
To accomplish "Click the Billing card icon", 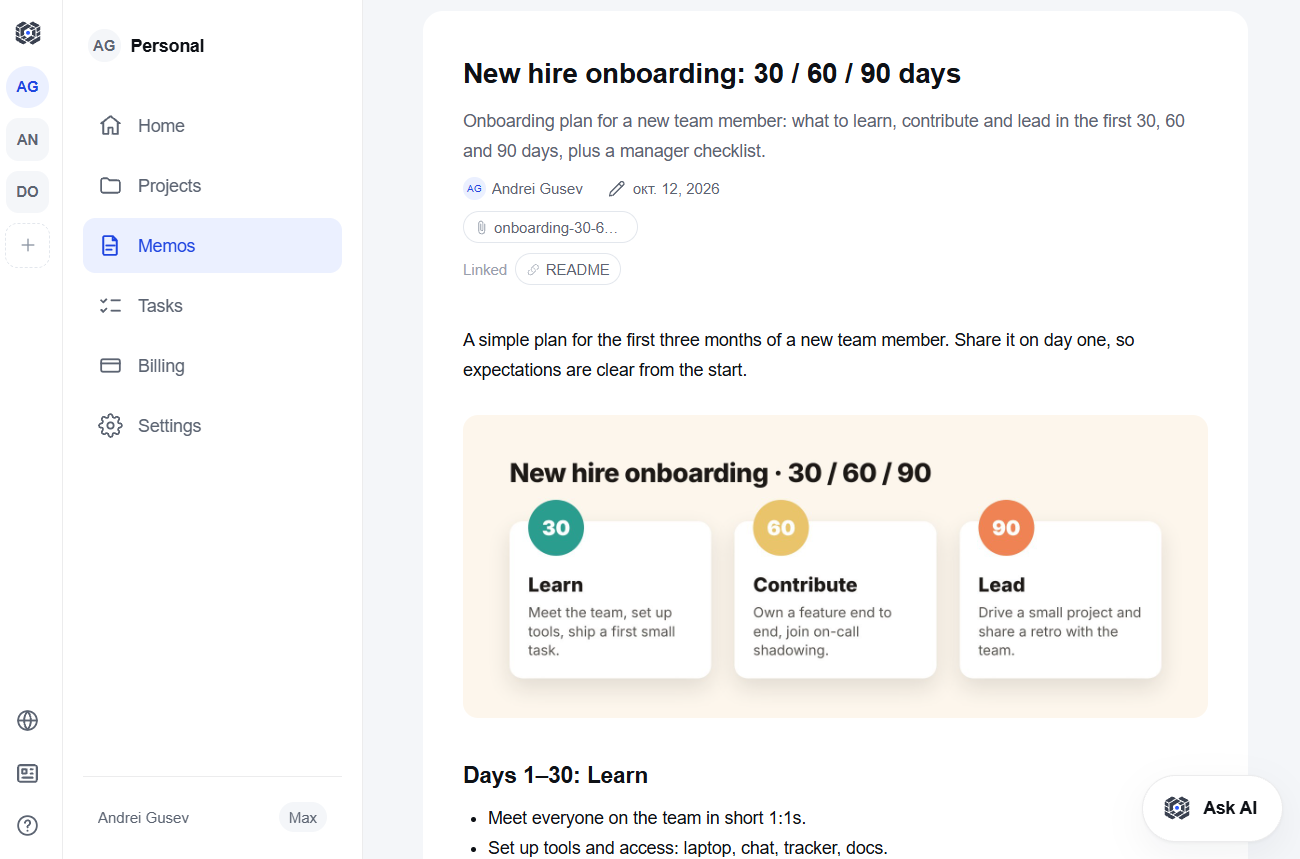I will 110,366.
